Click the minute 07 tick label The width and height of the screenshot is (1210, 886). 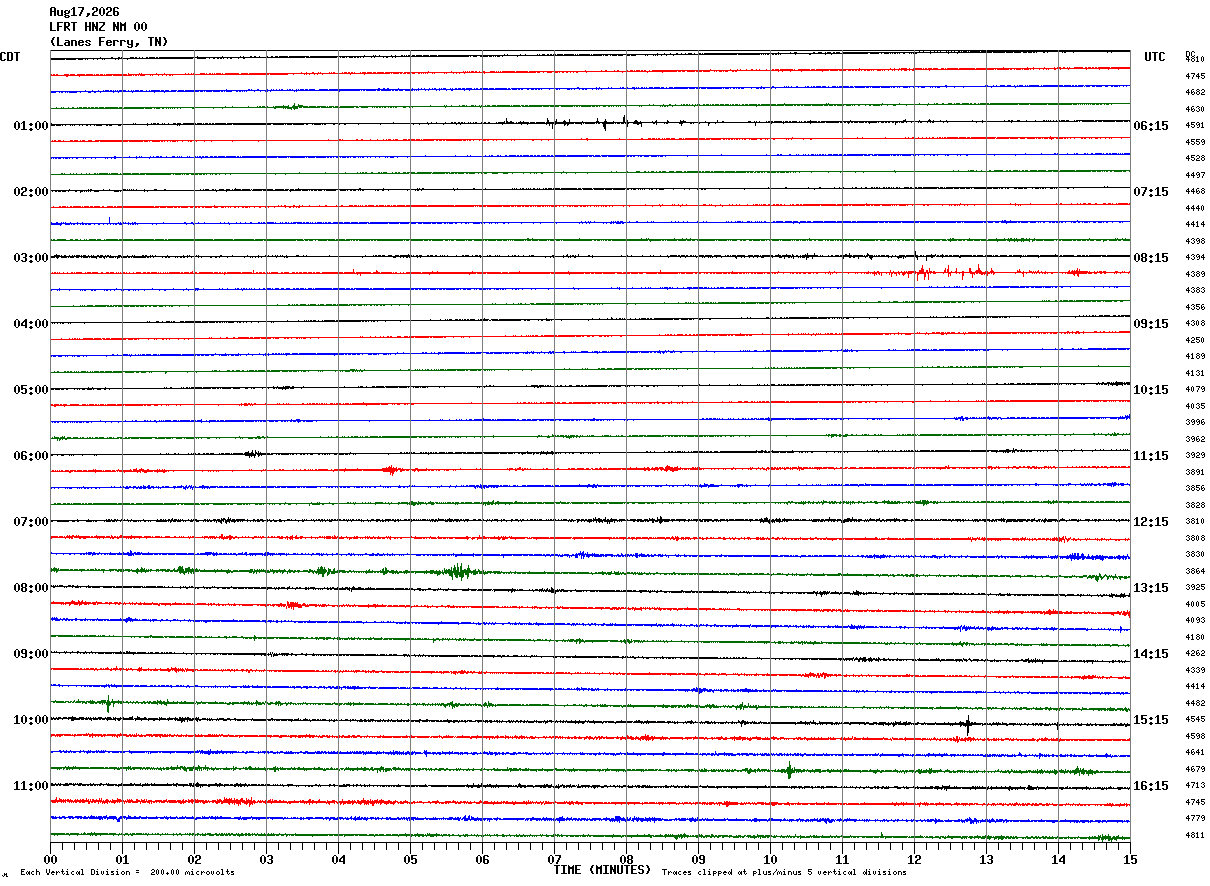pyautogui.click(x=554, y=859)
